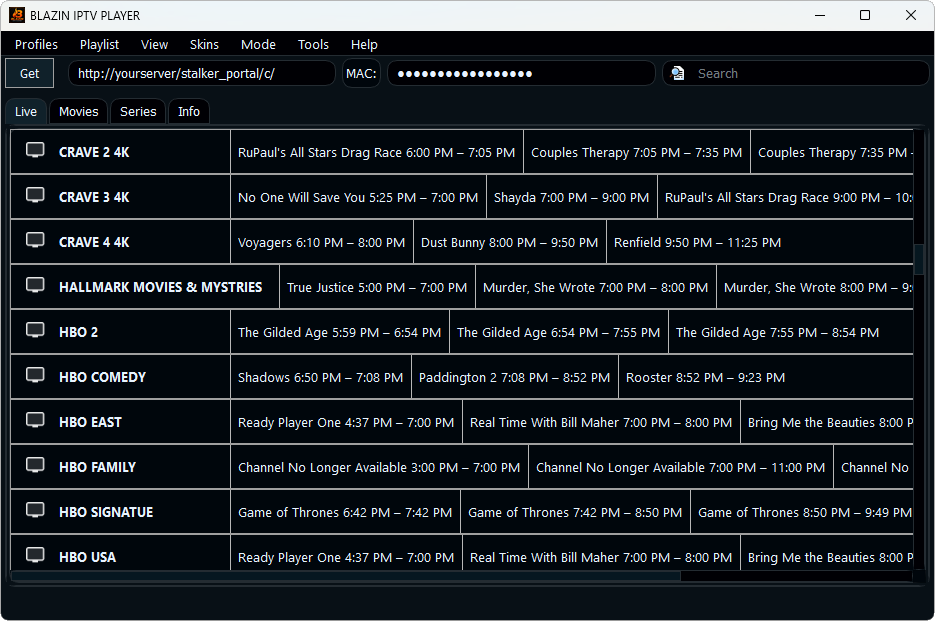Viewport: 935px width, 621px height.
Task: Open the Playlist menu
Action: point(100,45)
